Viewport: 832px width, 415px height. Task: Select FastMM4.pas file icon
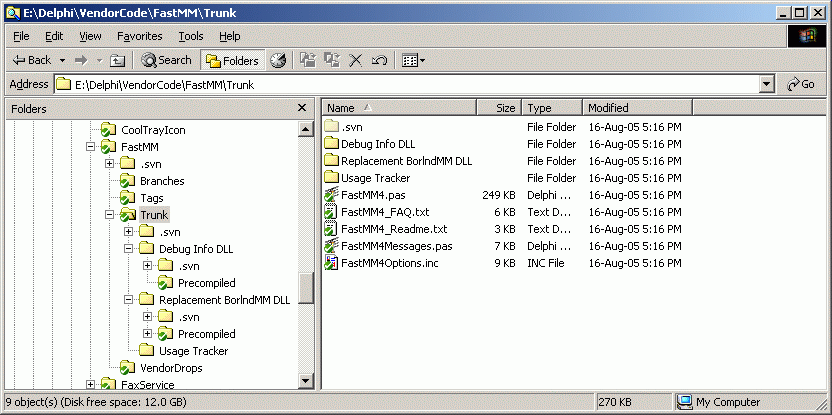[331, 195]
